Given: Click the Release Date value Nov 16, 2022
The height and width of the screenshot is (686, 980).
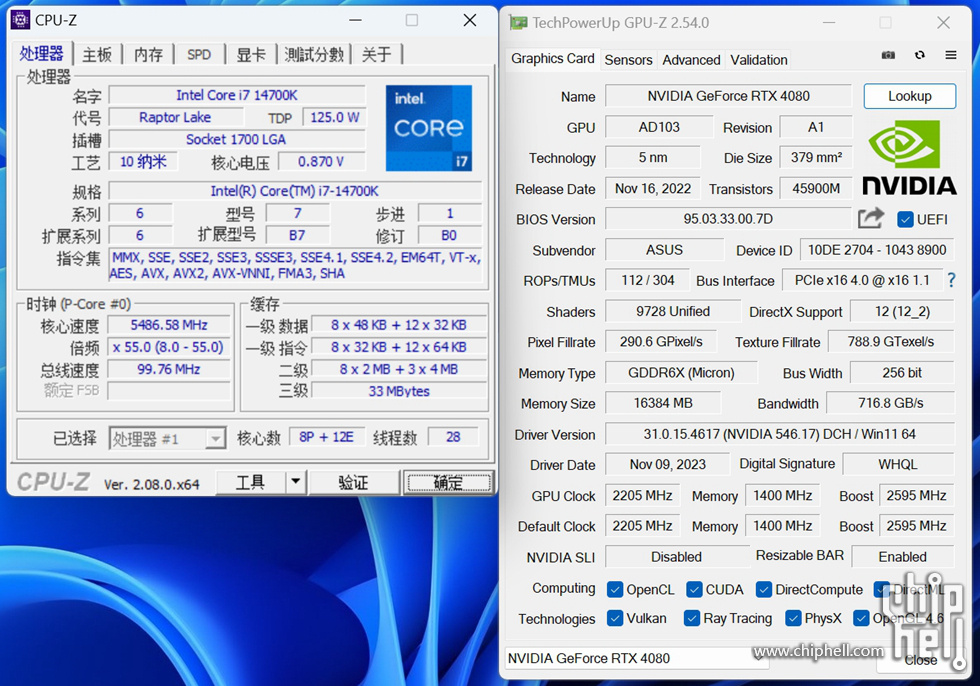Looking at the screenshot, I should tap(653, 189).
